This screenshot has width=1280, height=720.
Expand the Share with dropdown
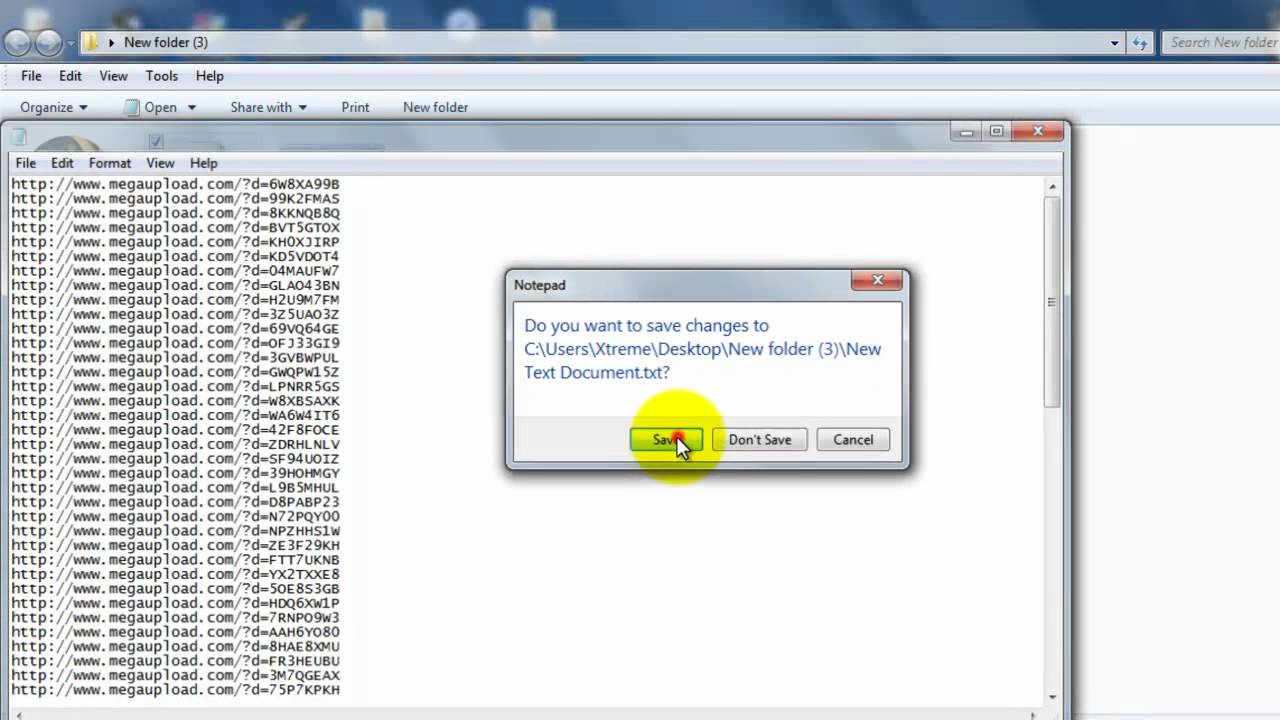coord(268,107)
